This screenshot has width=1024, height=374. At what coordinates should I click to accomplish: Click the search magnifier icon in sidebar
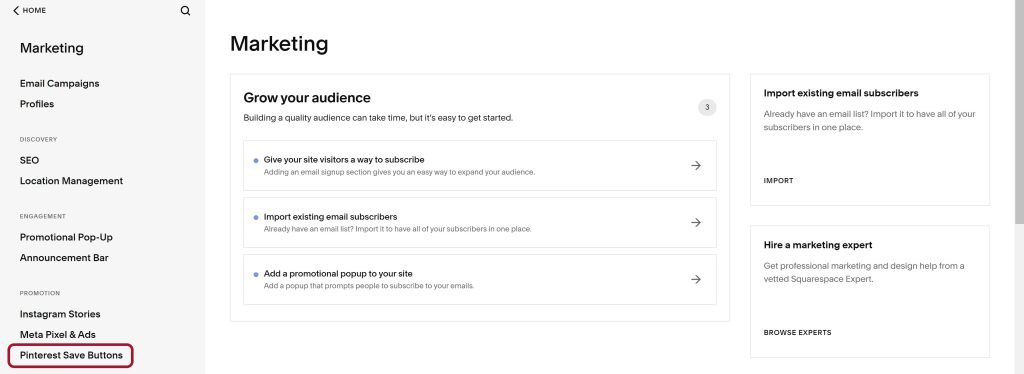185,11
